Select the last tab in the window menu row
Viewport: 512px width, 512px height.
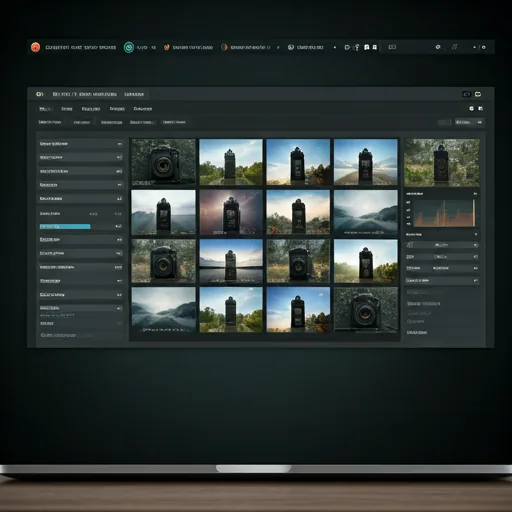coord(143,109)
